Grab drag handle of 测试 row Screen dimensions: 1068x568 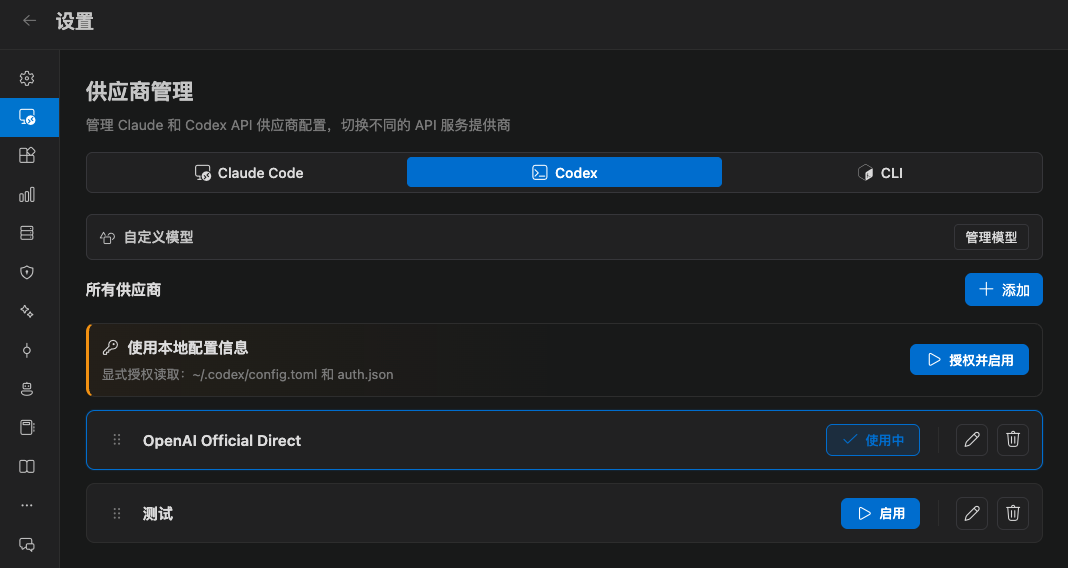point(116,514)
